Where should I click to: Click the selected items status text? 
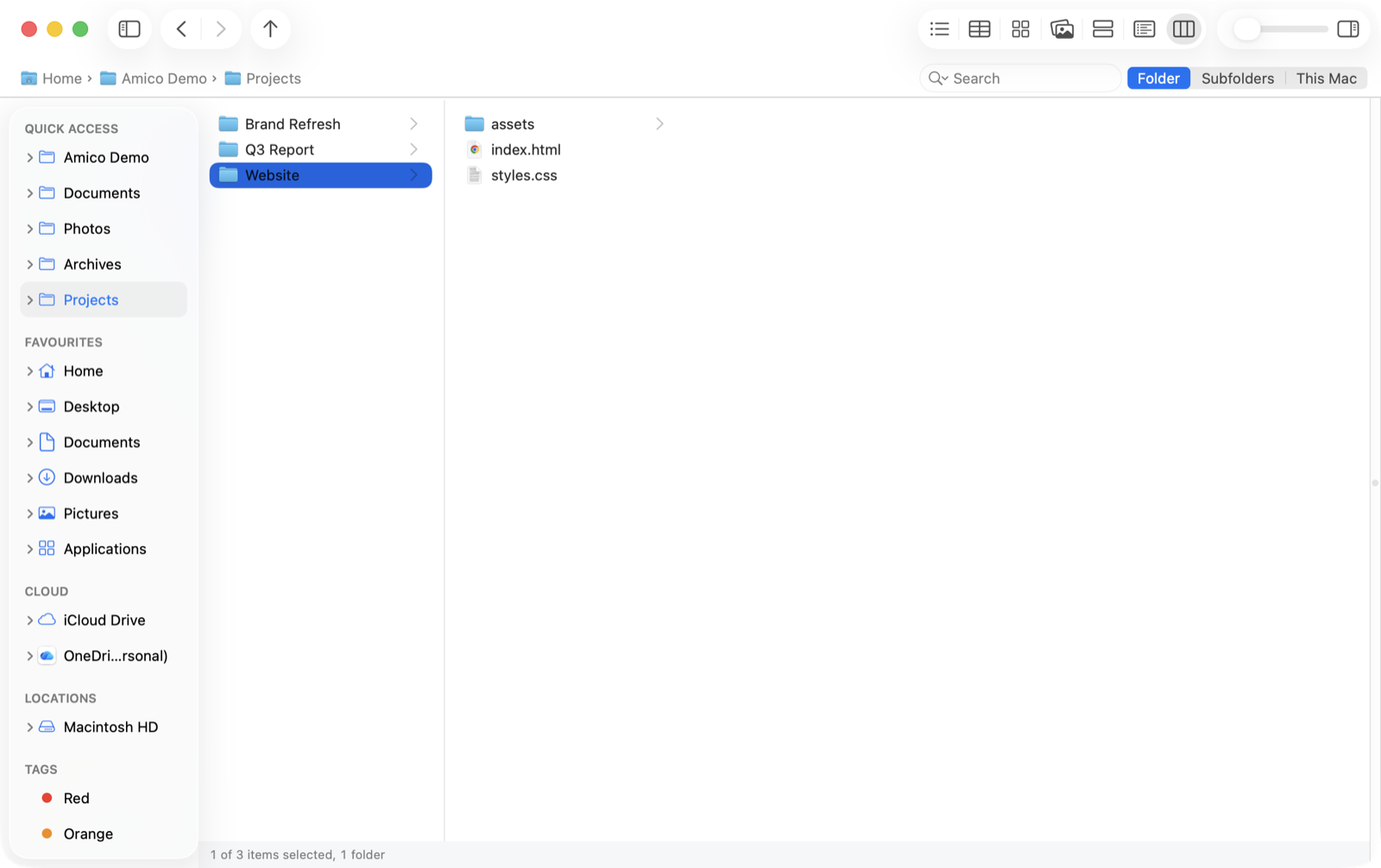coord(298,855)
